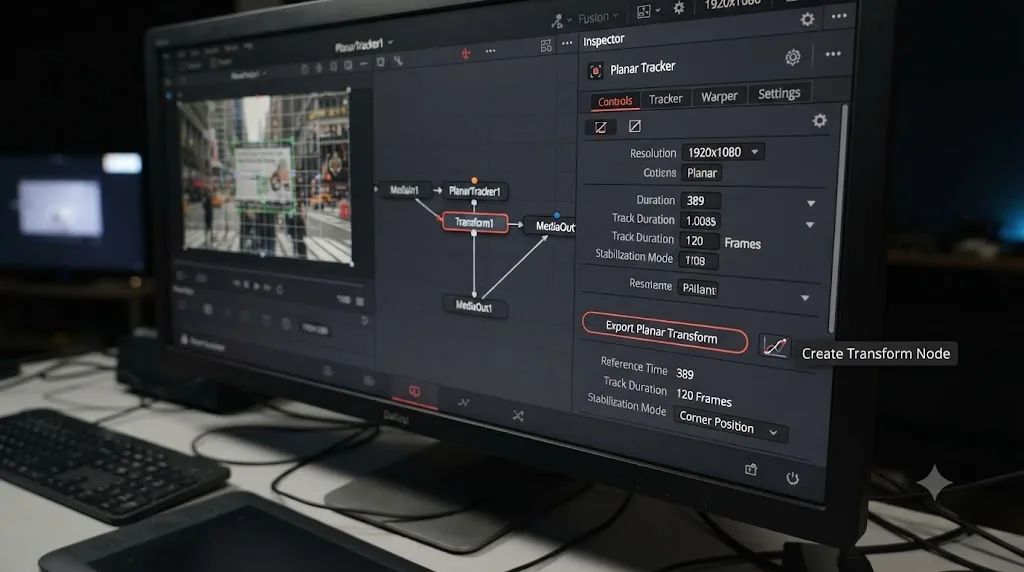This screenshot has height=572, width=1024.
Task: Click the grid layout icon above the node graph
Action: point(546,46)
